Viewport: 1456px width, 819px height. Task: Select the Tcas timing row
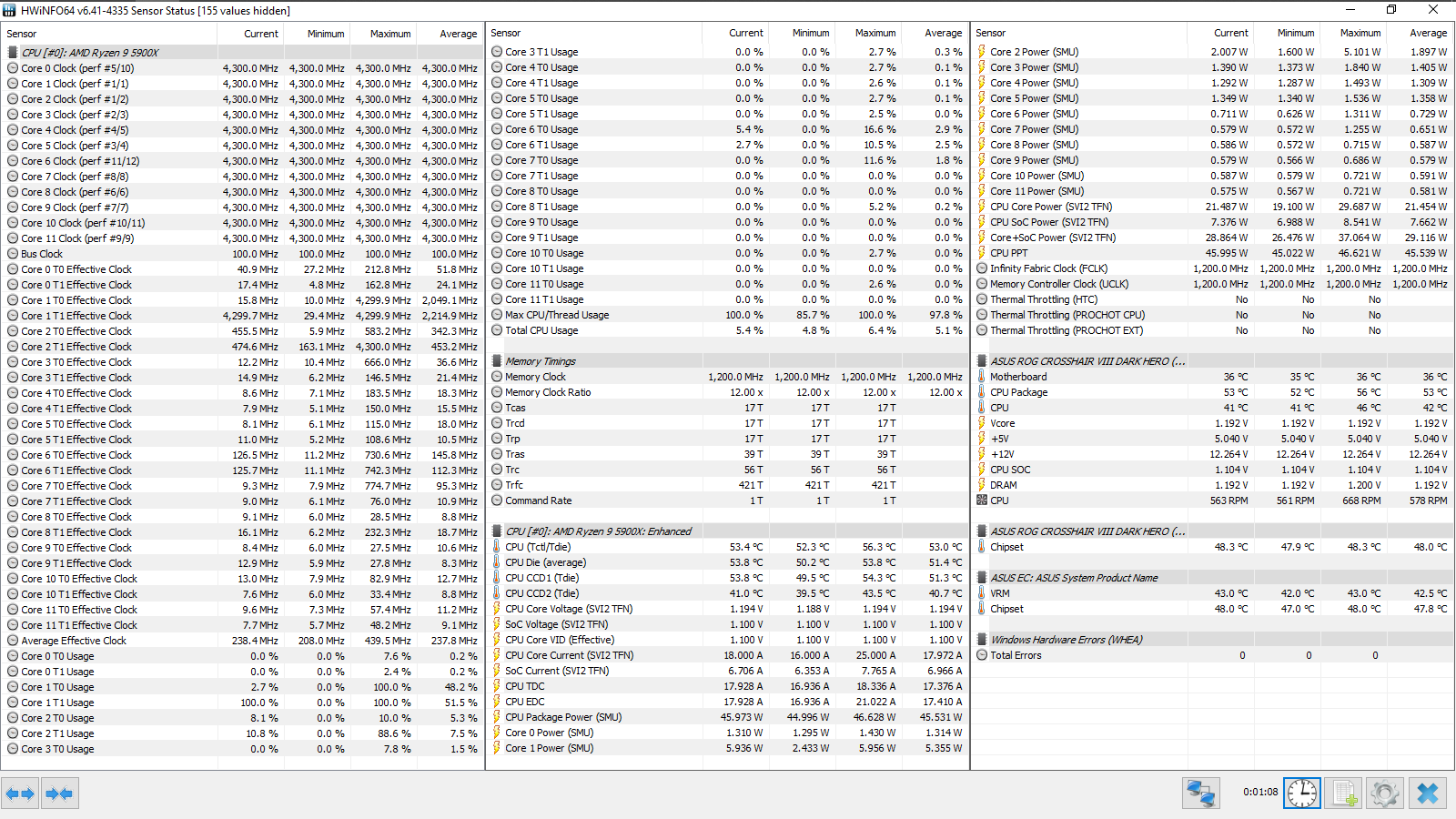727,408
